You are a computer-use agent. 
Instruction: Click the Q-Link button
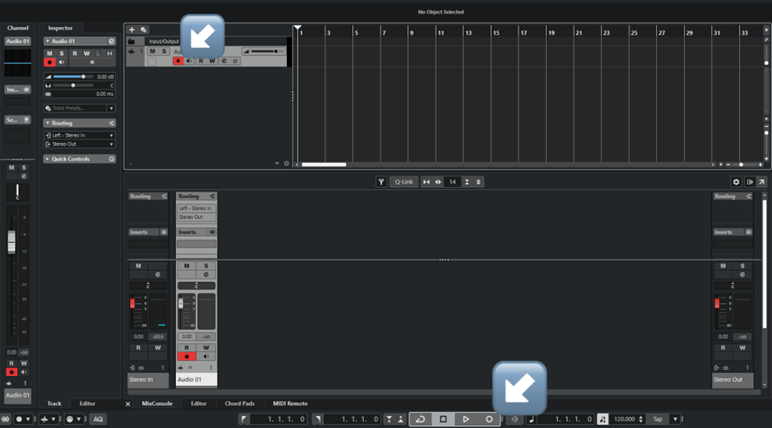click(x=404, y=182)
